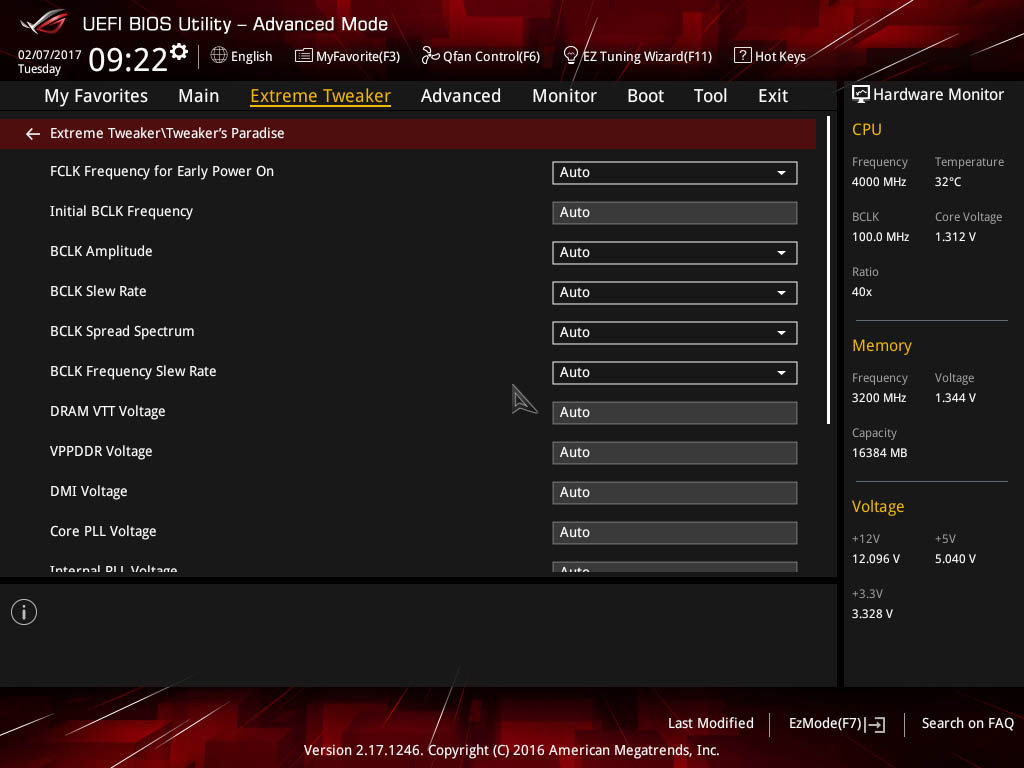Click +5V reading 5.040 V
The image size is (1024, 768).
[955, 559]
